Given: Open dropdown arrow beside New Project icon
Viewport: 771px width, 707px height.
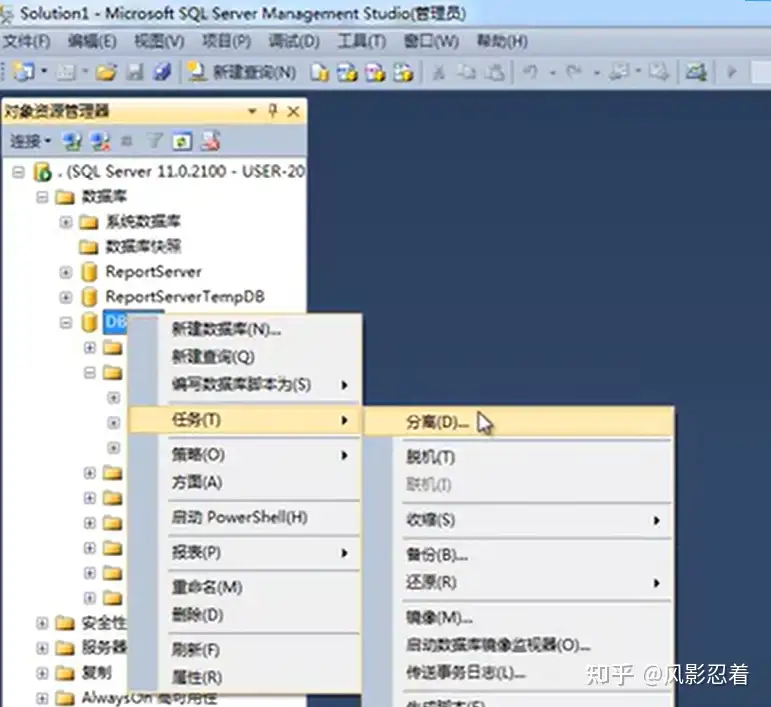Looking at the screenshot, I should click(x=44, y=72).
